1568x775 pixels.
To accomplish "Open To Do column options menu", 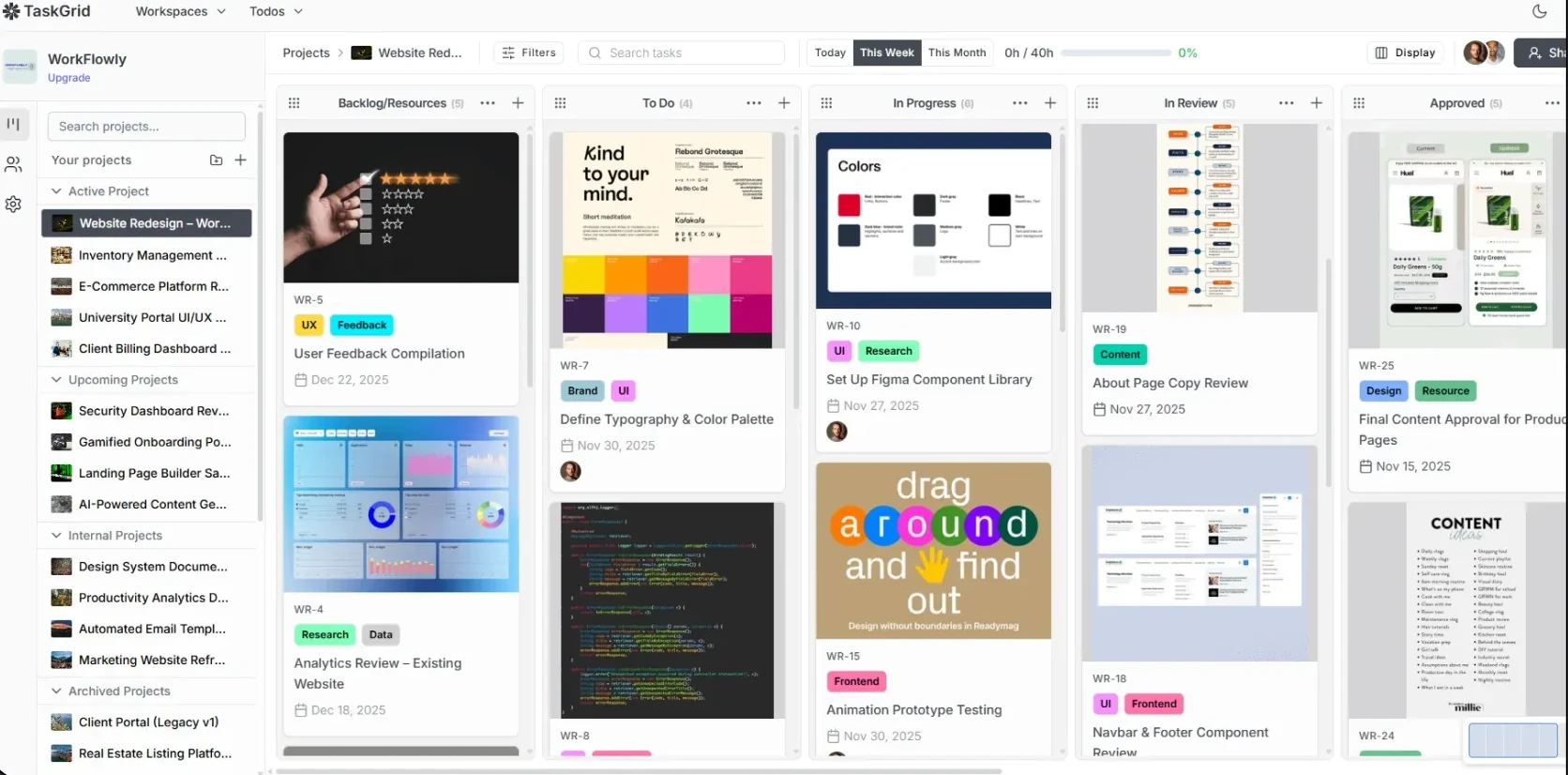I will pos(754,103).
